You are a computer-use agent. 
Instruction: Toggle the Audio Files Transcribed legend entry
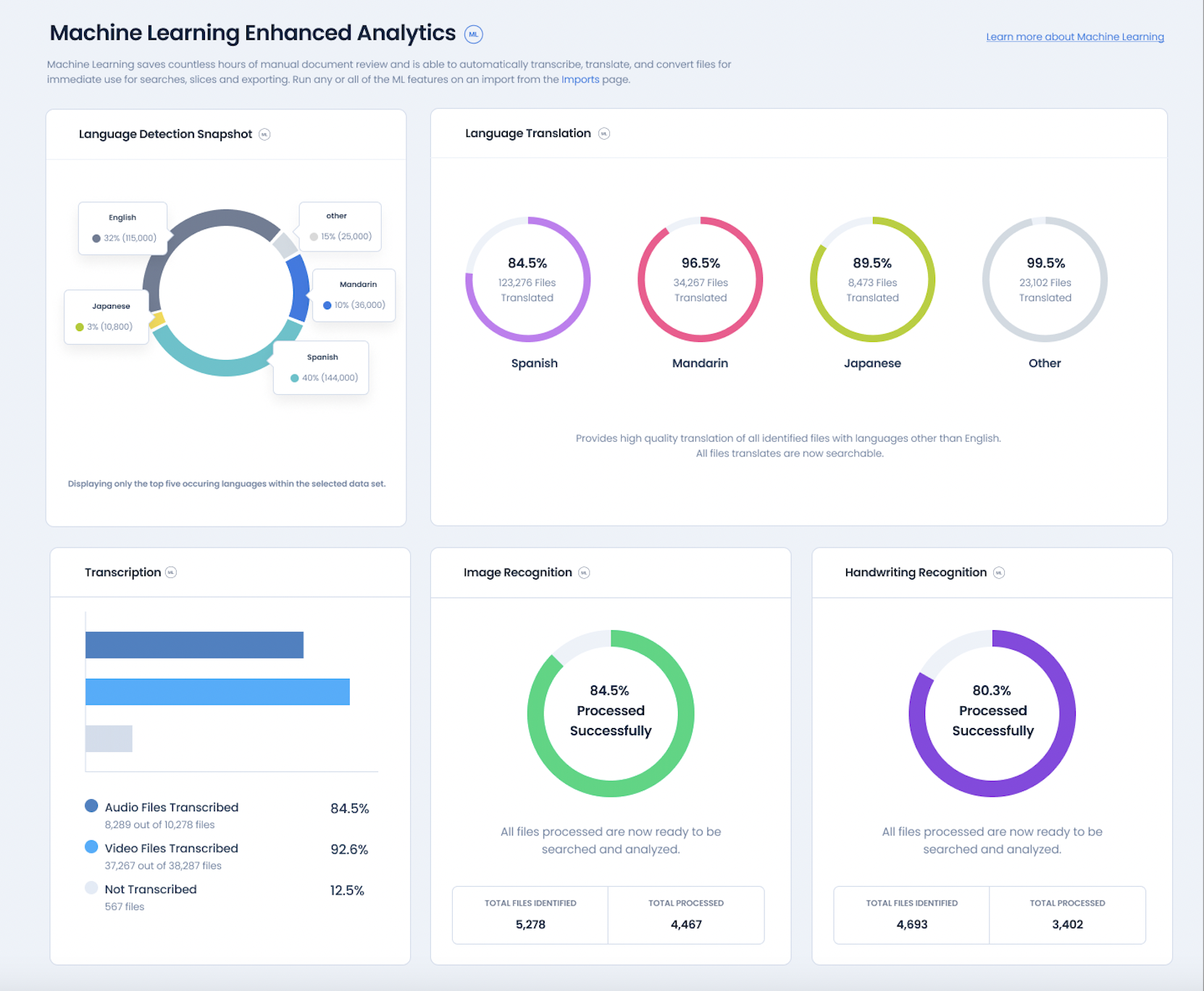tap(170, 807)
